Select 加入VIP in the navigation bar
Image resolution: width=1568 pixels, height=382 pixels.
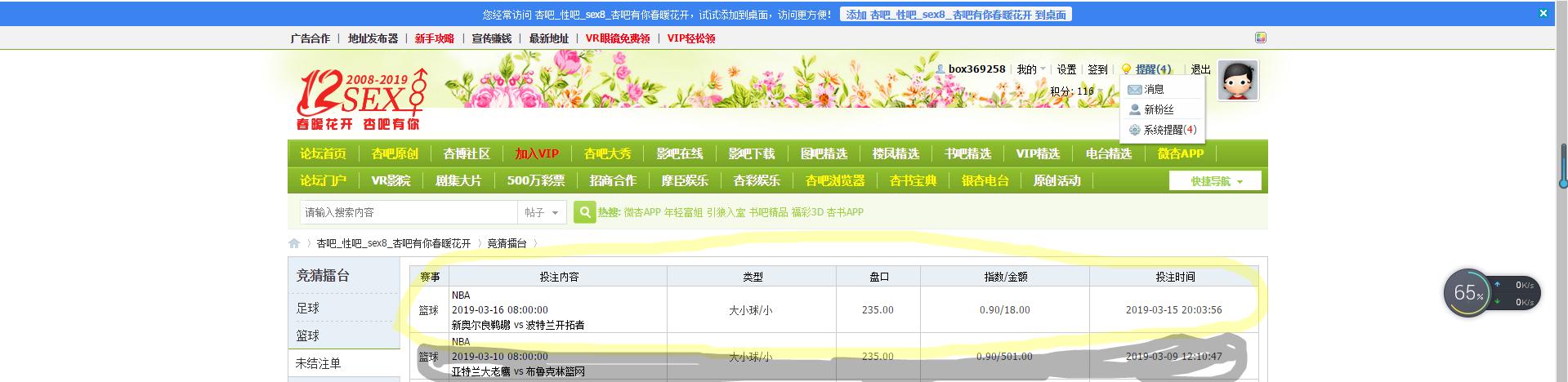(537, 153)
